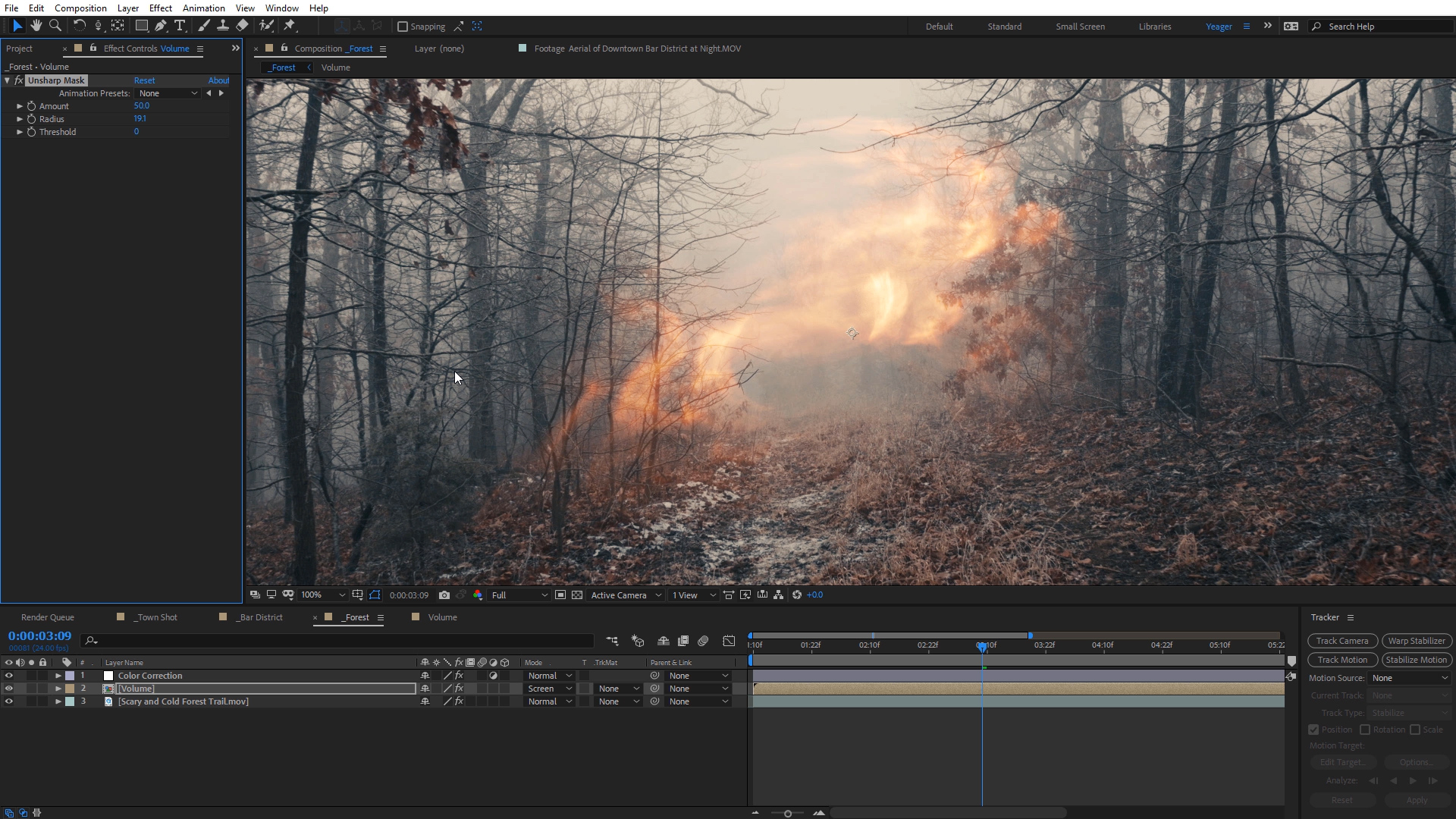Click the snapshot camera icon
The width and height of the screenshot is (1456, 819).
[444, 595]
